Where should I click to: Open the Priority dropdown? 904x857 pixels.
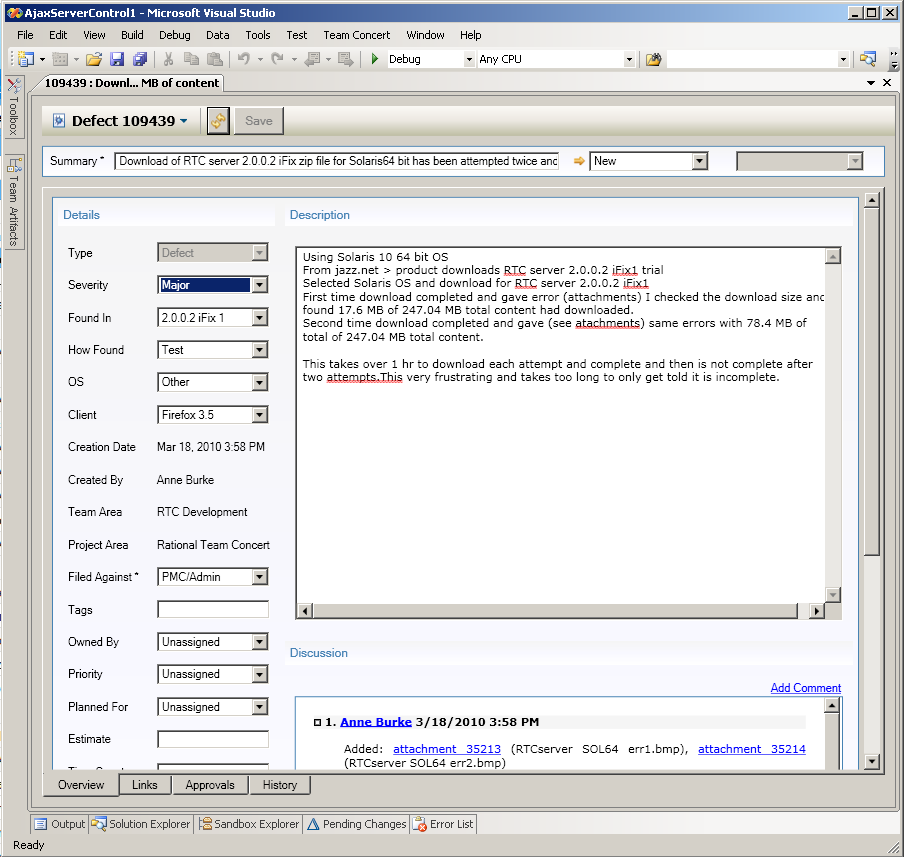pos(259,675)
